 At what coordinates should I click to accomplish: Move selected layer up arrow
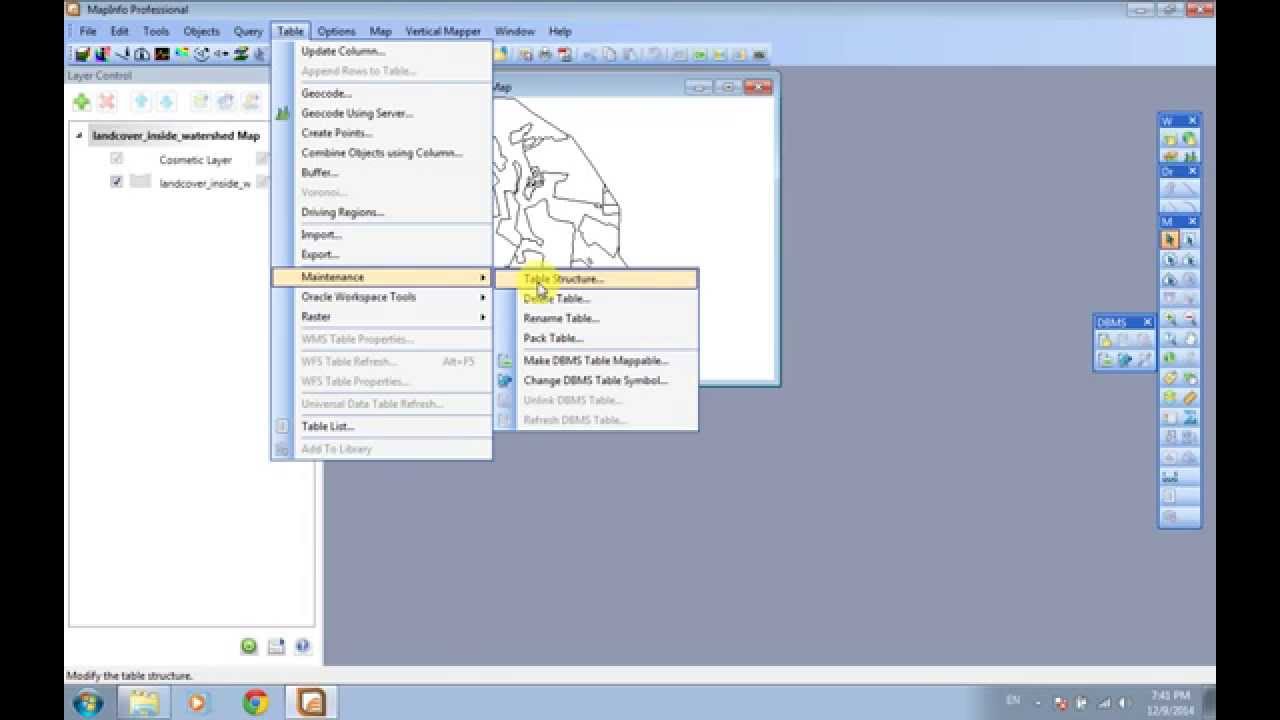tap(141, 102)
